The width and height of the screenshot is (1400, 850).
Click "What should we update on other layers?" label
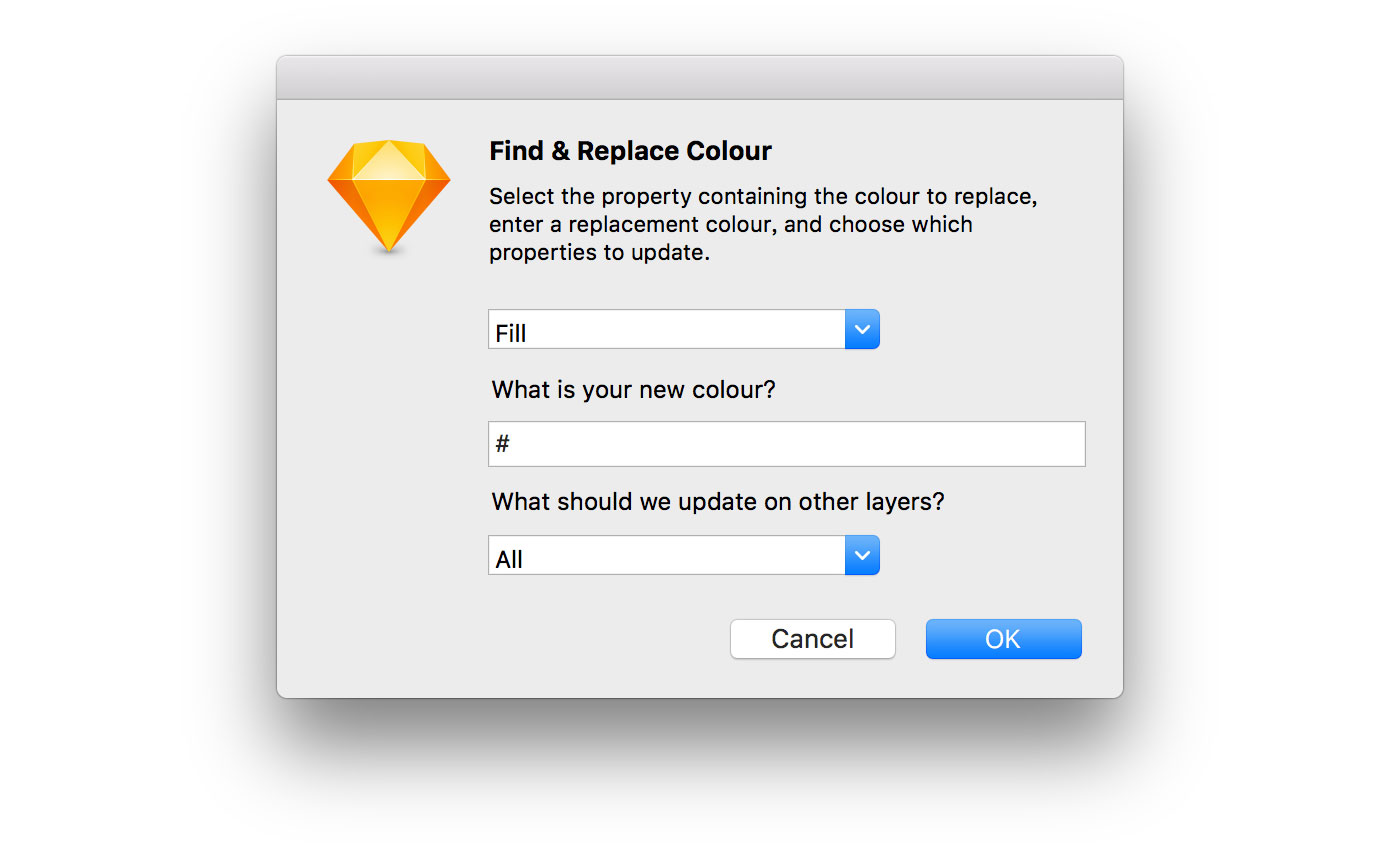[717, 501]
